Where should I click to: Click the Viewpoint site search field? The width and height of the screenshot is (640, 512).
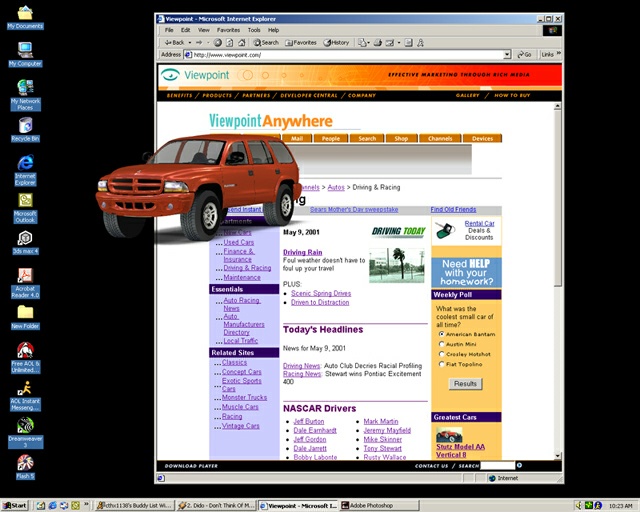(497, 465)
